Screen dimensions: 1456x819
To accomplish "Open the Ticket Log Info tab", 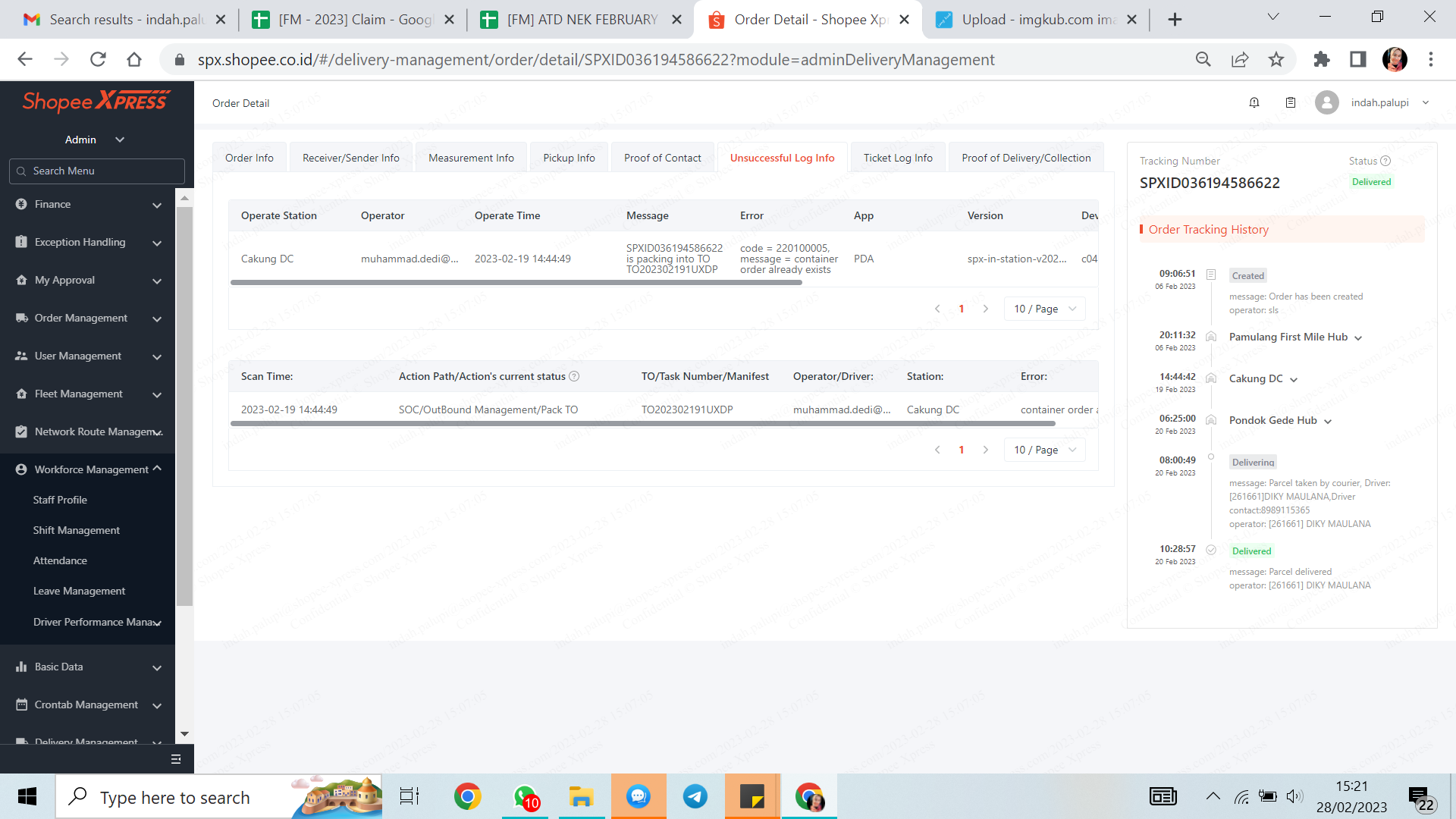I will tap(898, 158).
